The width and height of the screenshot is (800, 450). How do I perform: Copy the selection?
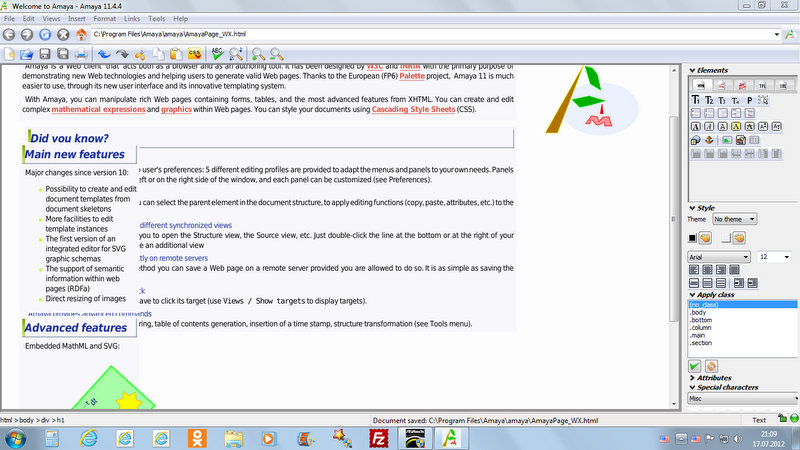pos(158,54)
